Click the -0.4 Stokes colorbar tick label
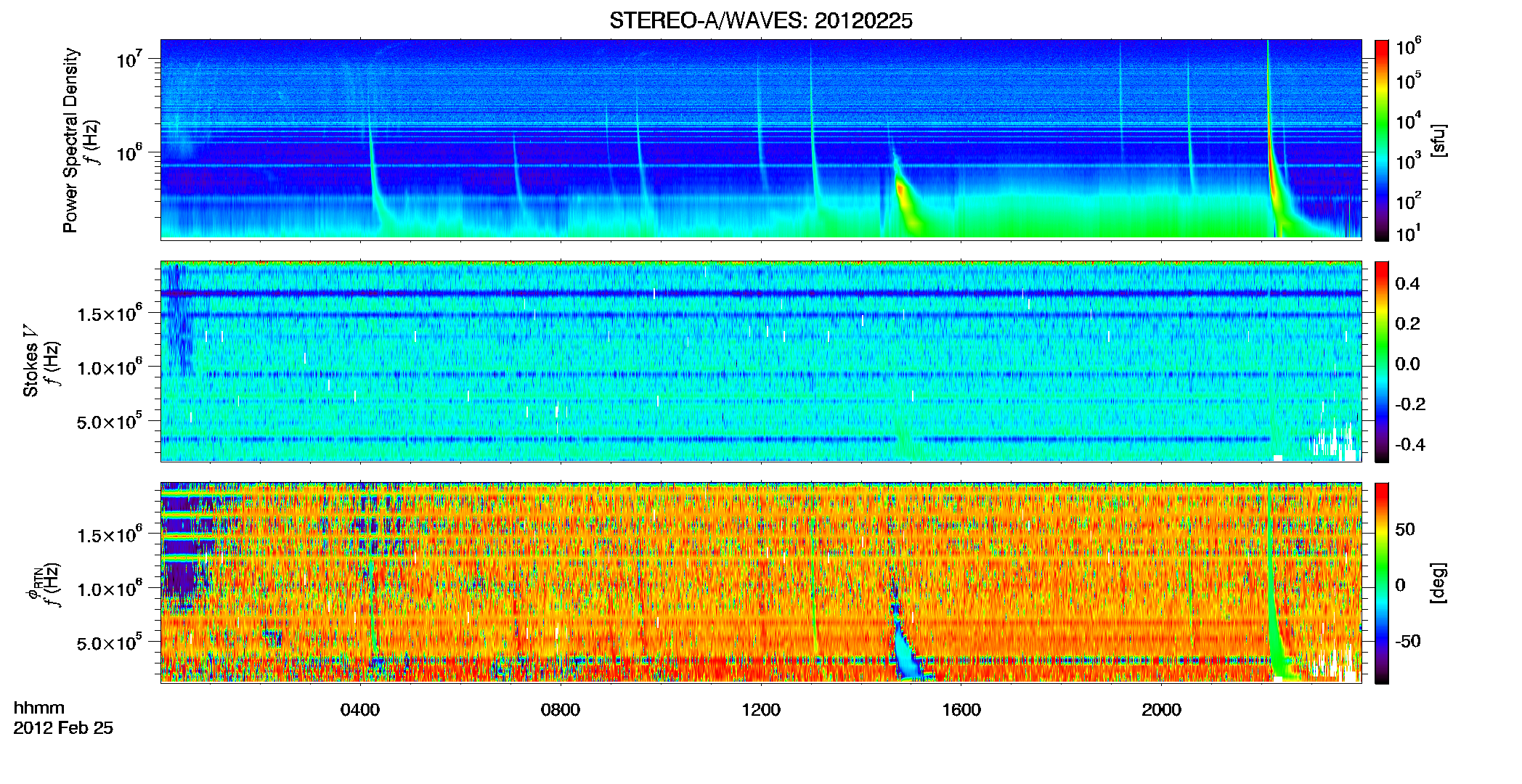 pyautogui.click(x=1410, y=444)
